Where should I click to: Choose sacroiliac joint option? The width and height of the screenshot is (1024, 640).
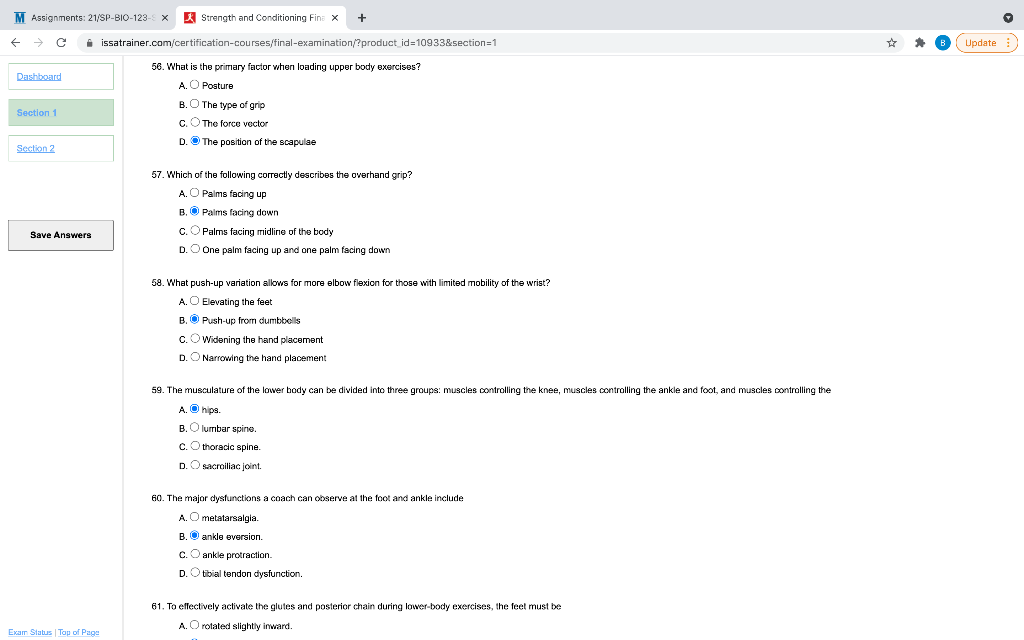point(195,465)
